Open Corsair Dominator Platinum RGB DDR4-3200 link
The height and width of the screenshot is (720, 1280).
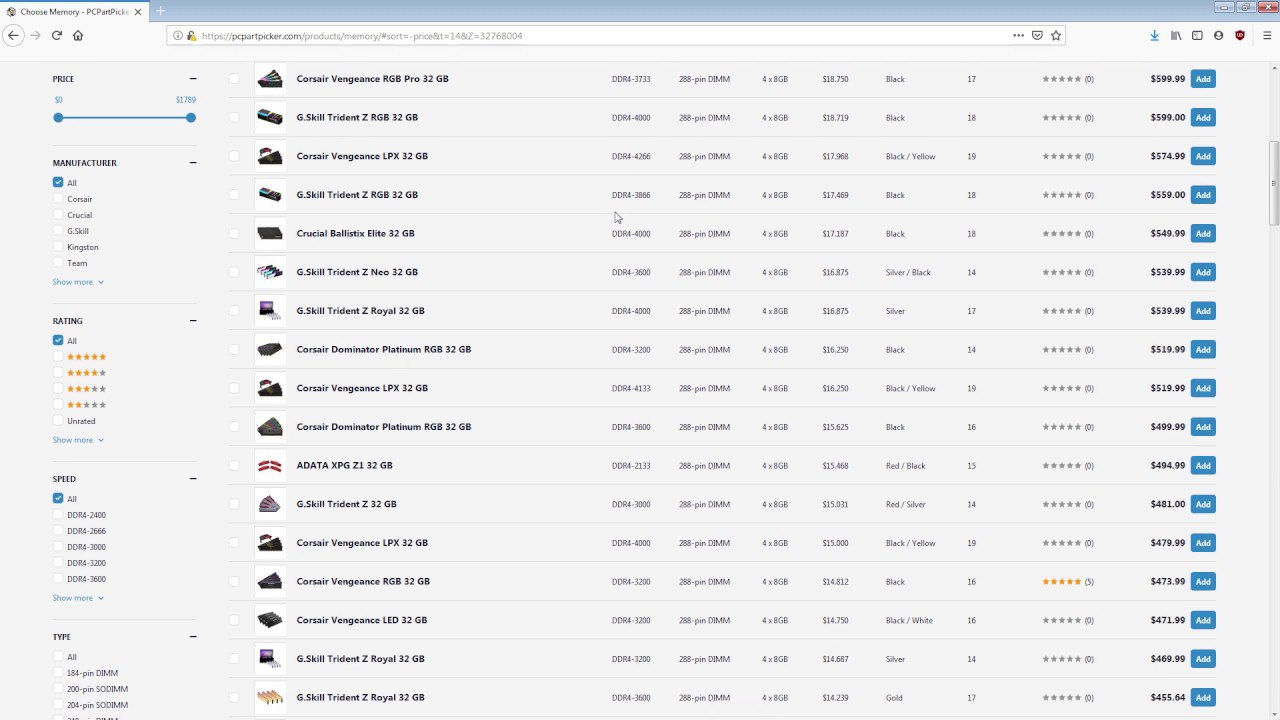pos(384,349)
